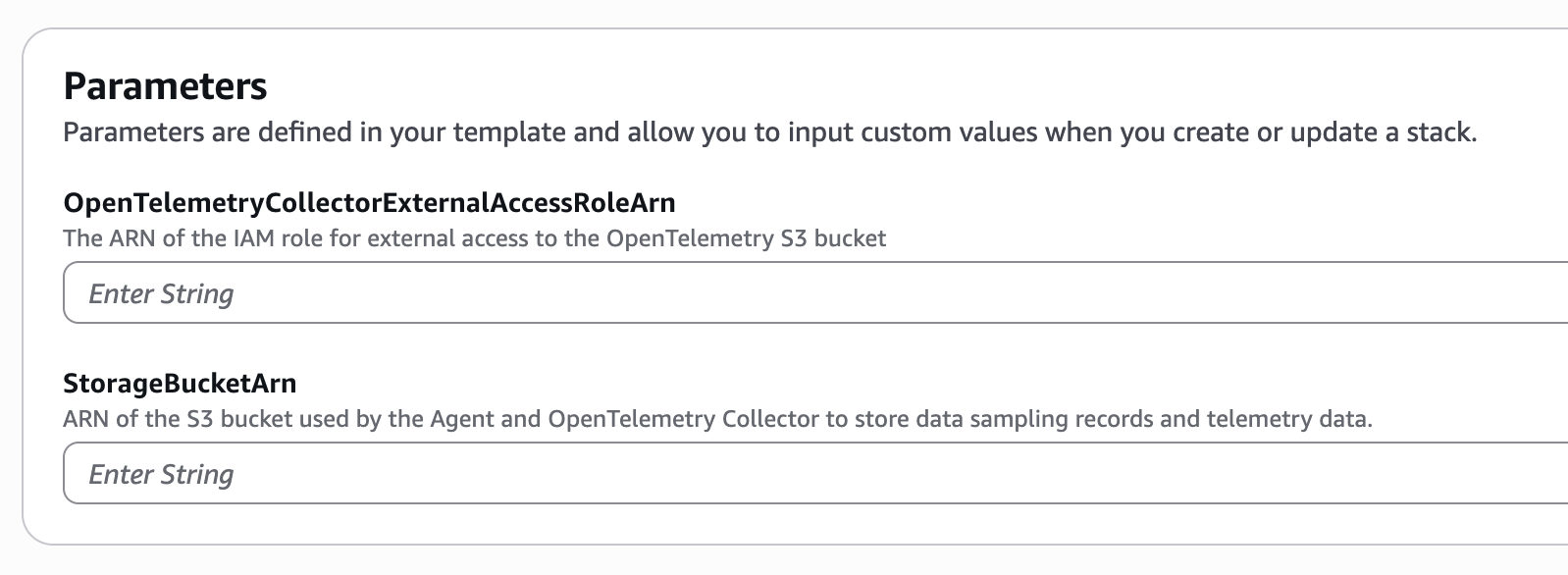Place cursor in the storage bucket field
The height and width of the screenshot is (575, 1568).
pos(814,474)
